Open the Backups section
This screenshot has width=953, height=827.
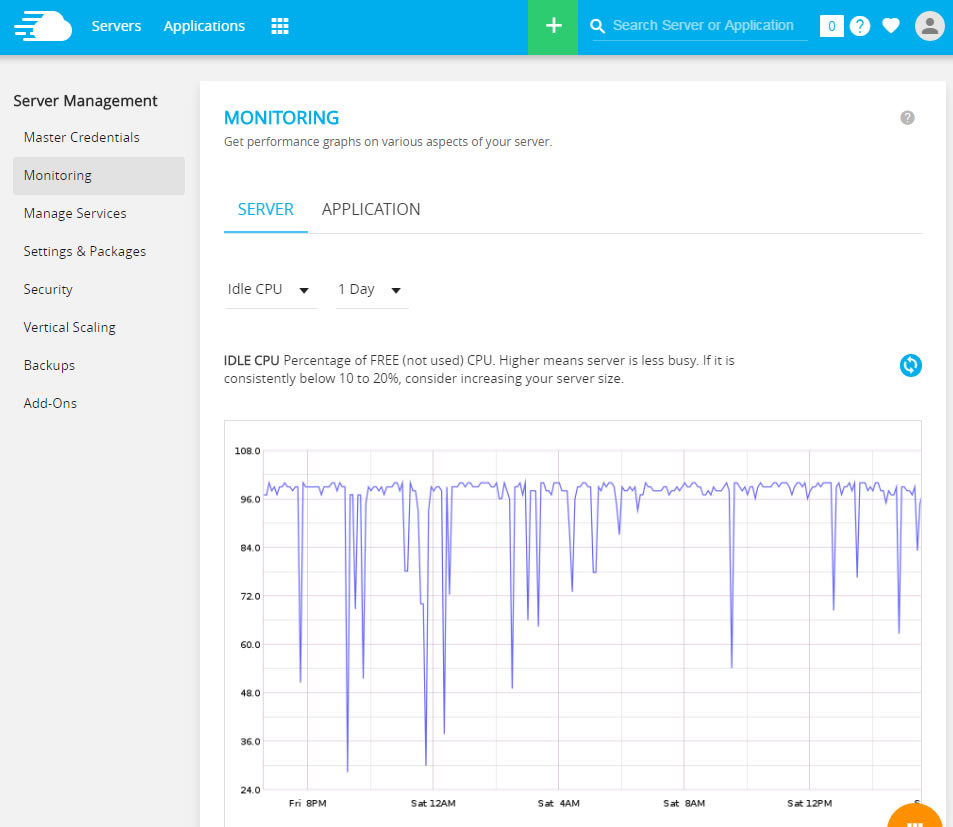tap(49, 365)
